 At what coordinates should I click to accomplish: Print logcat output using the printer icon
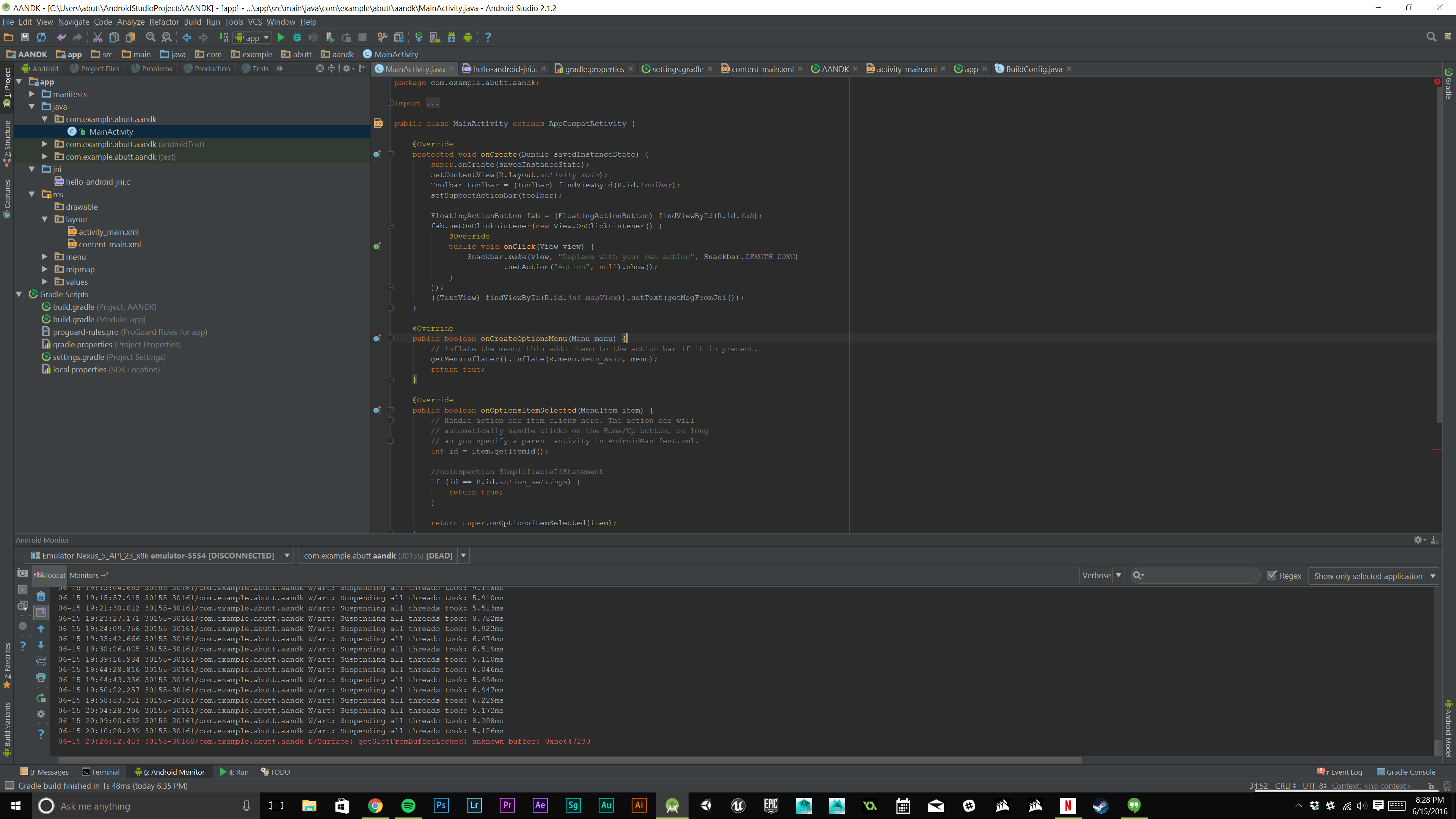tap(41, 677)
